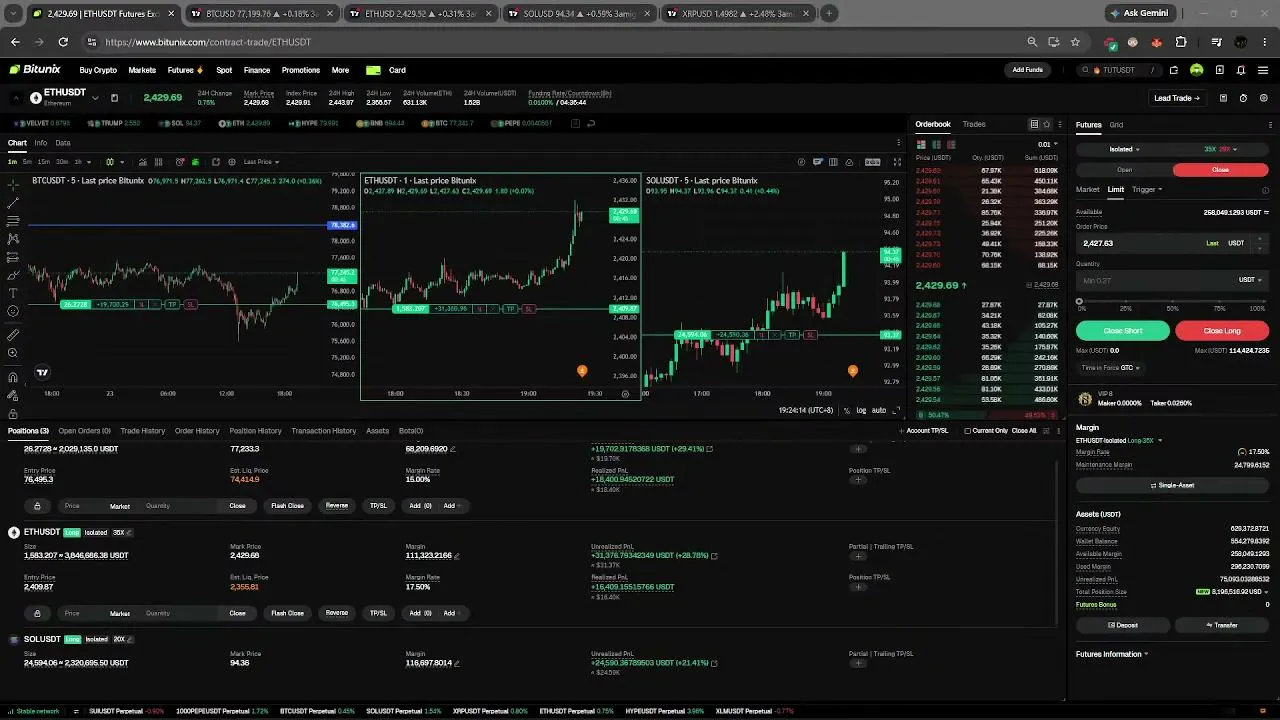Click the Transfer button in Assets
Image resolution: width=1280 pixels, height=720 pixels.
point(1222,625)
